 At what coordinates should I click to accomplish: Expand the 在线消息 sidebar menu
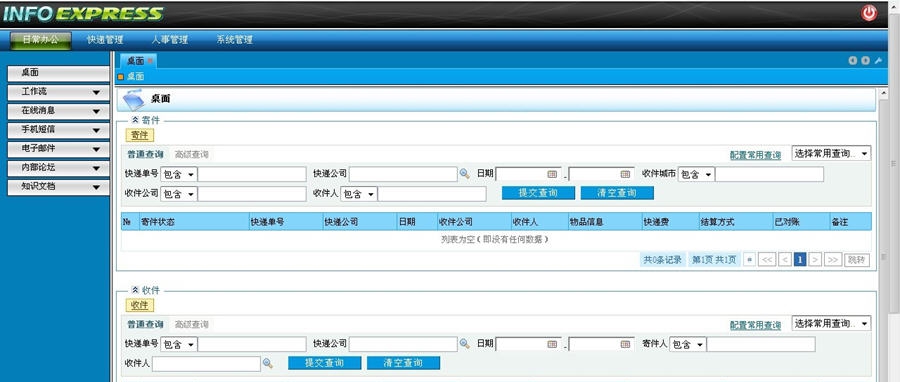[x=58, y=111]
